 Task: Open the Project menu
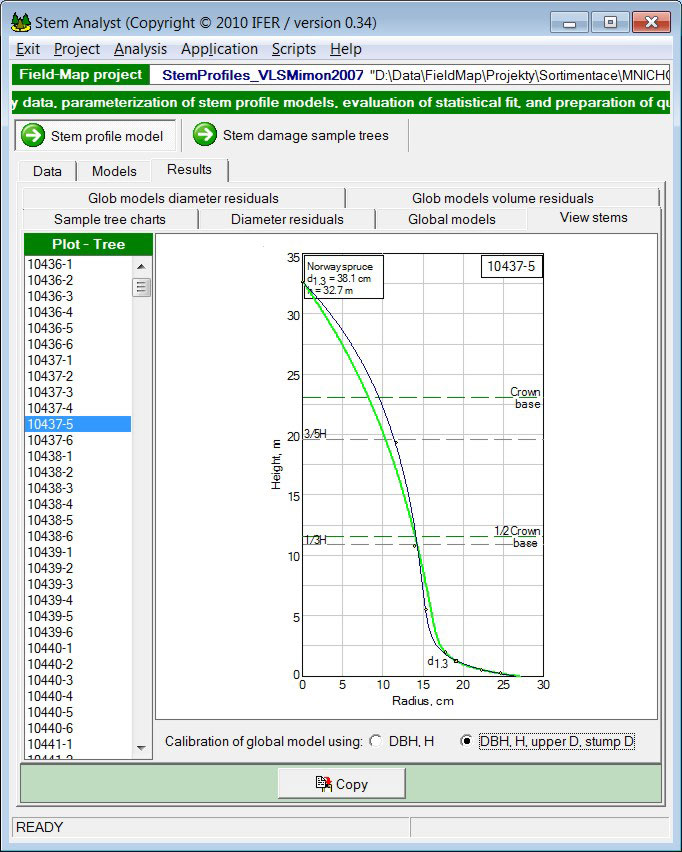(x=77, y=49)
